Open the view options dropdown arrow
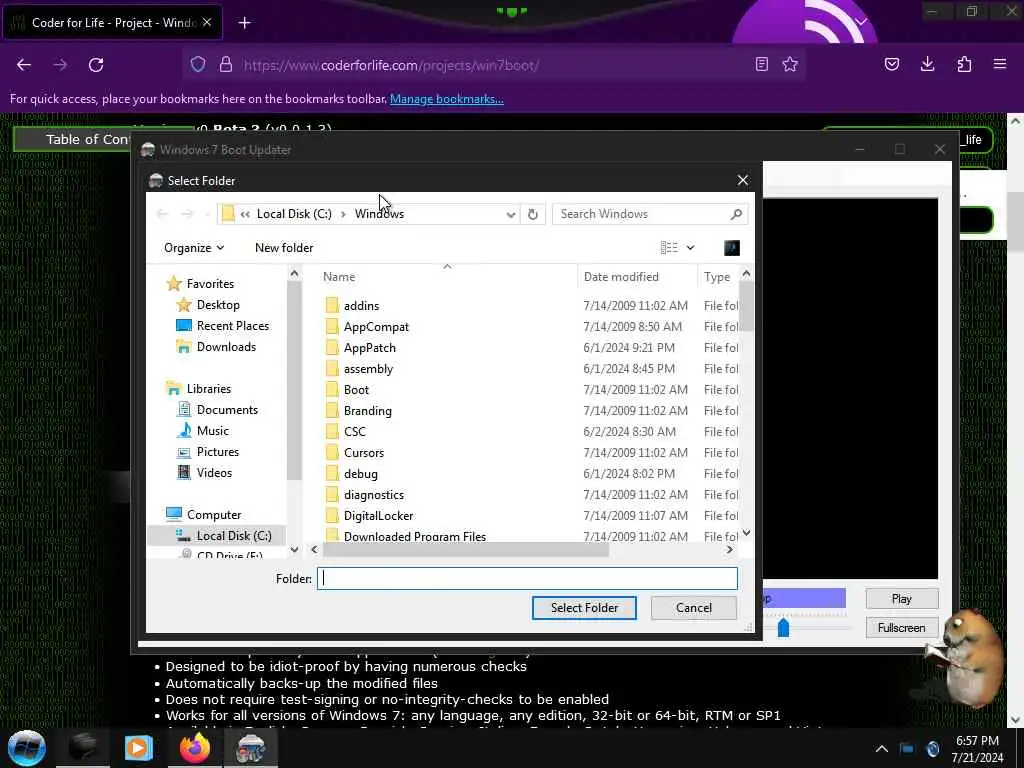This screenshot has height=768, width=1024. tap(690, 248)
